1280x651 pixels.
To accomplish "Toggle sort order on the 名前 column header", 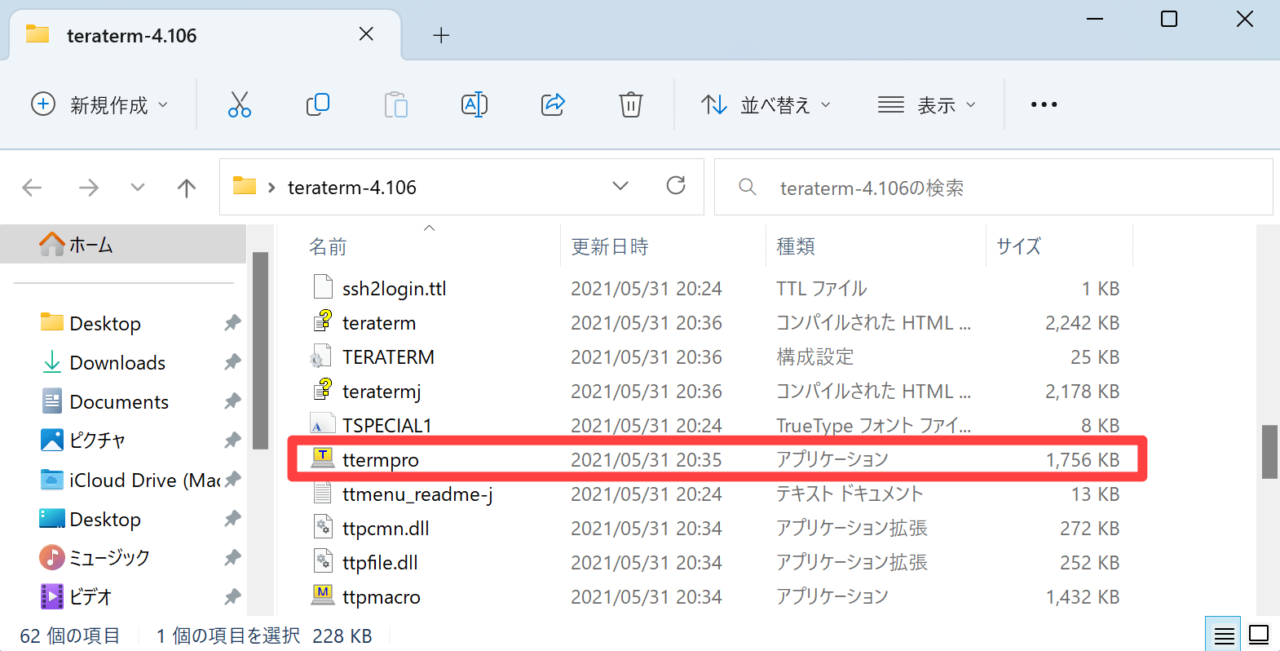I will (330, 245).
